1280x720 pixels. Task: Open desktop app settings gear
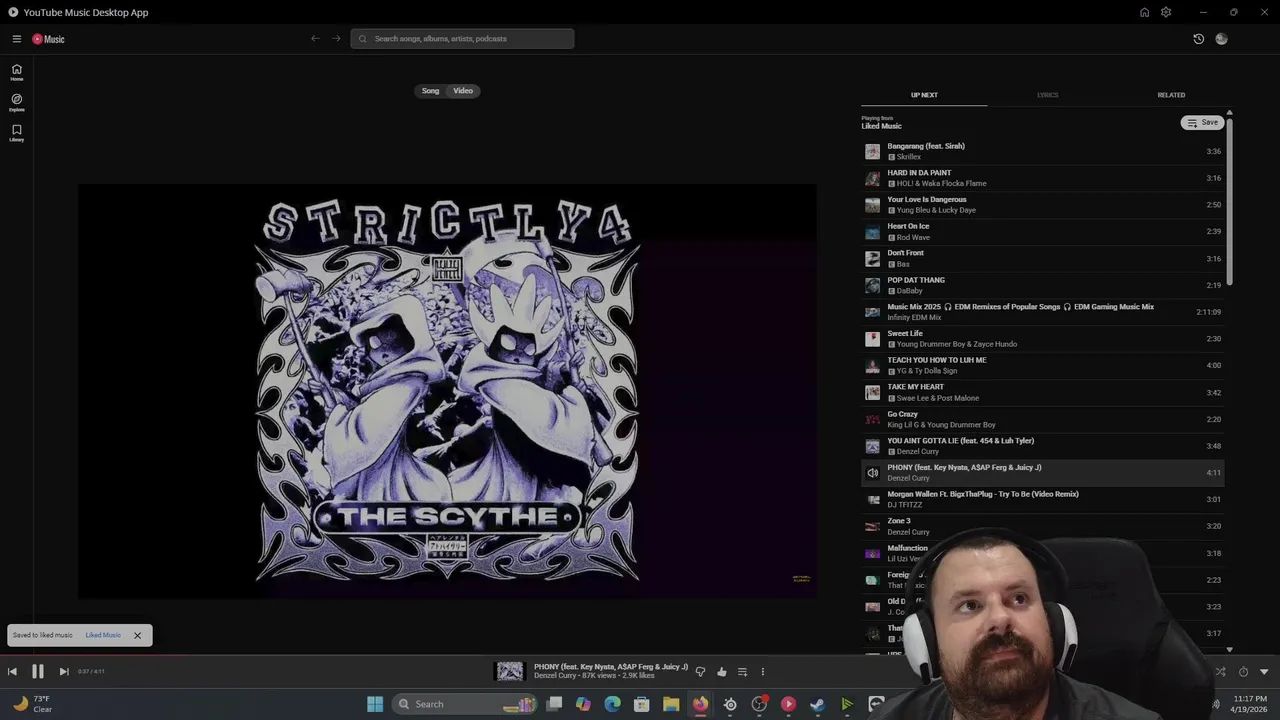pos(1166,12)
